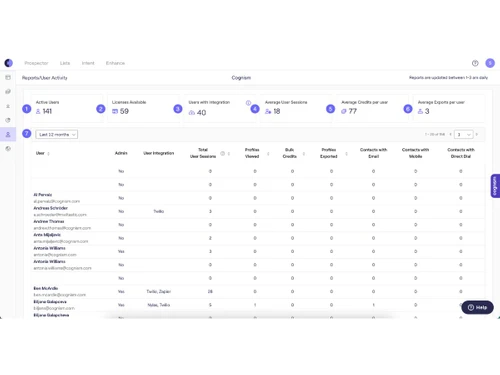Click the 28 sessions value for Ben McArdle
This screenshot has height=375, width=500.
tap(210, 291)
